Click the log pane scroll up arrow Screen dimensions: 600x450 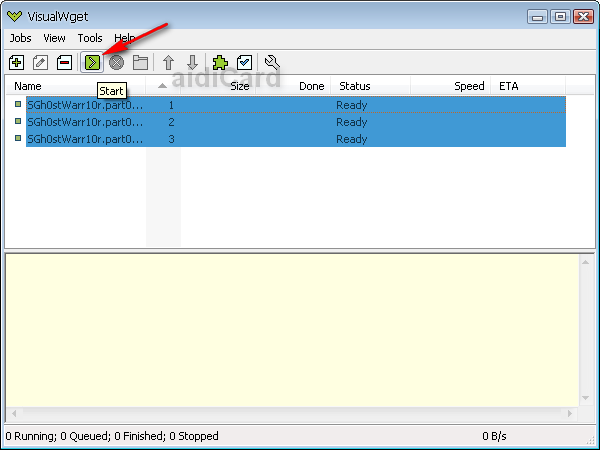[x=585, y=262]
